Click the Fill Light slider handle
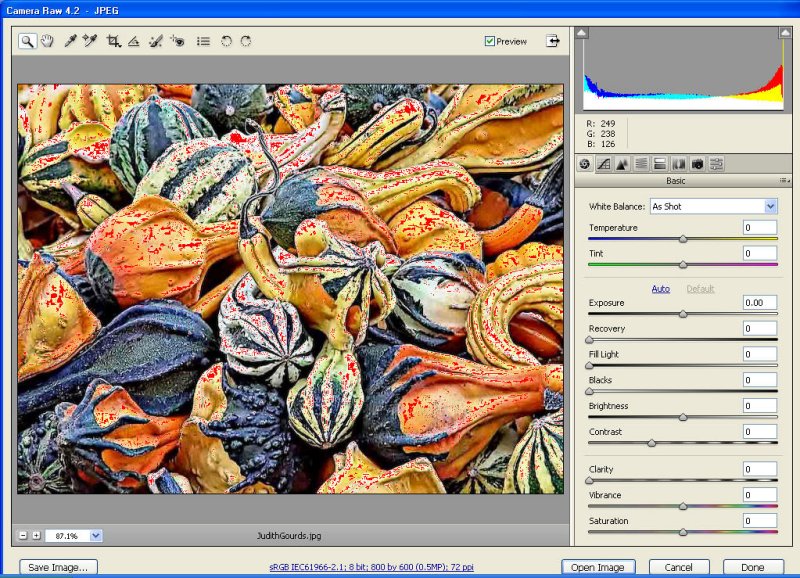800x578 pixels. click(589, 366)
